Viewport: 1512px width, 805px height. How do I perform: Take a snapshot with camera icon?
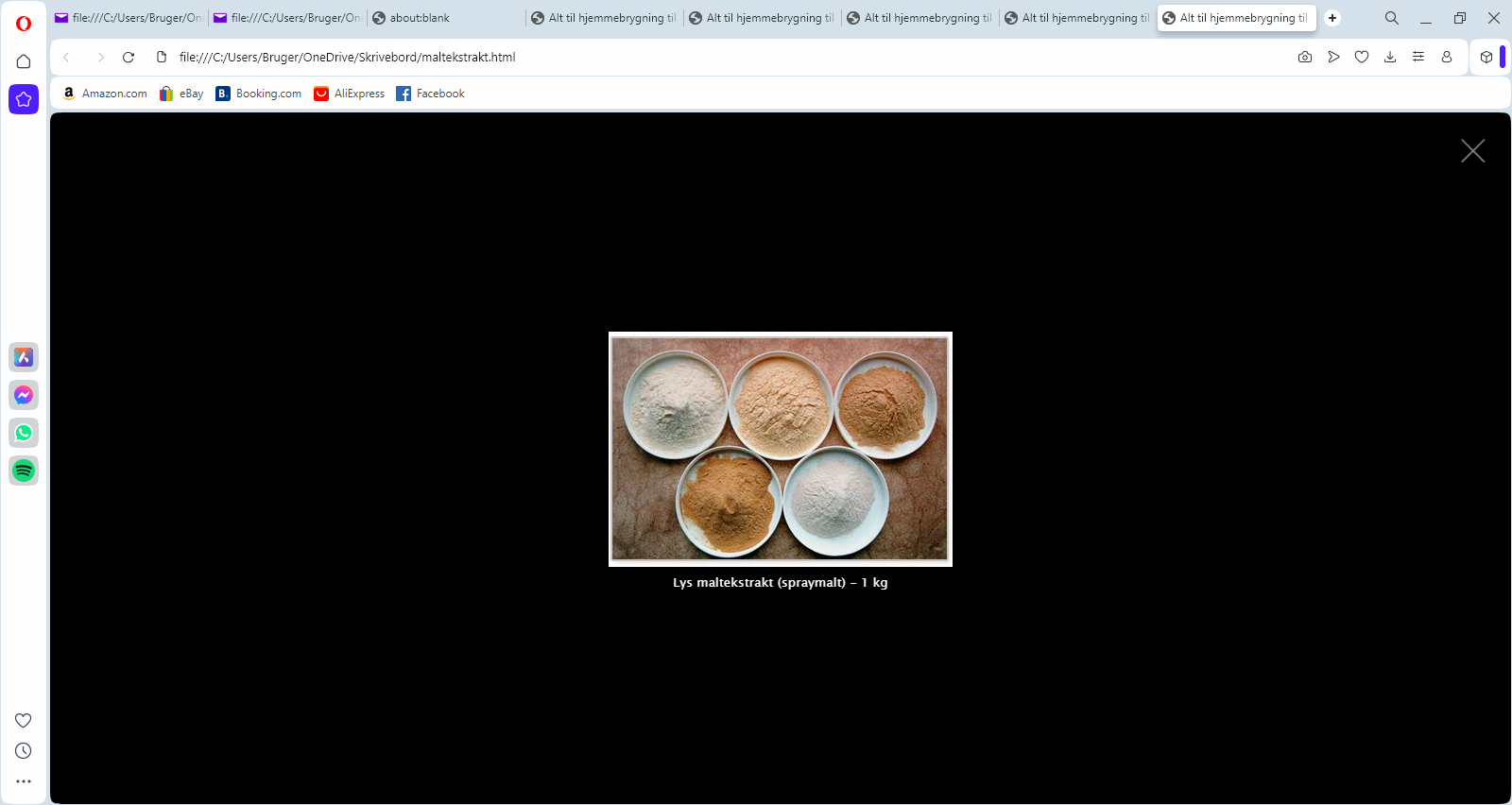(x=1305, y=57)
